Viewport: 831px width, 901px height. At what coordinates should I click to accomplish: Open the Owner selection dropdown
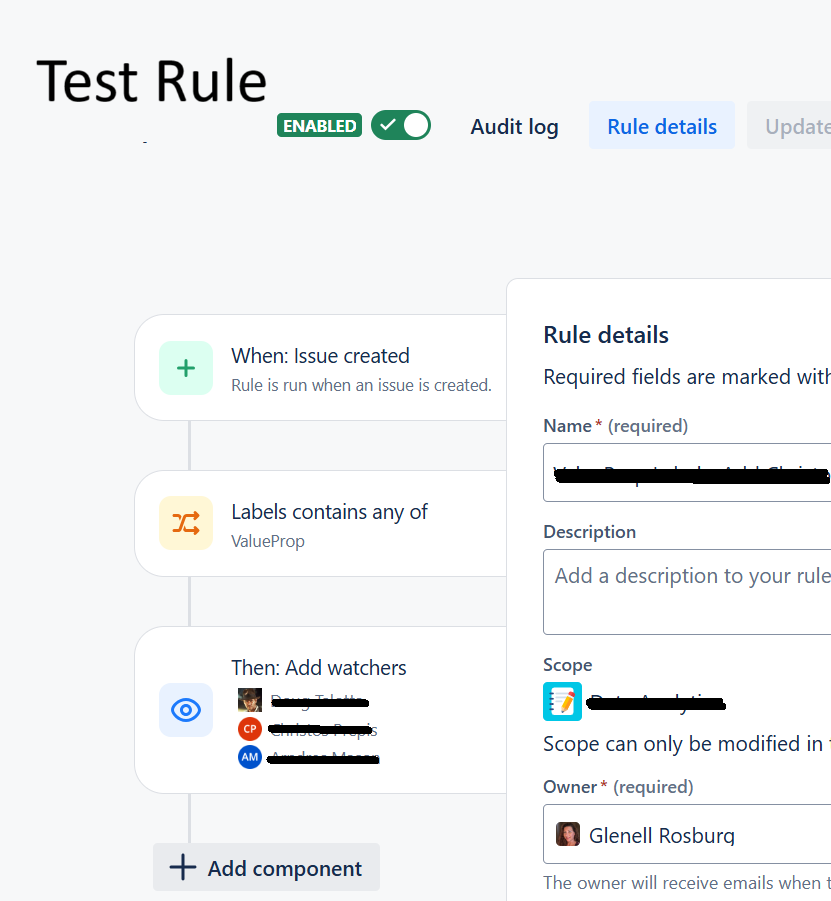click(x=700, y=833)
